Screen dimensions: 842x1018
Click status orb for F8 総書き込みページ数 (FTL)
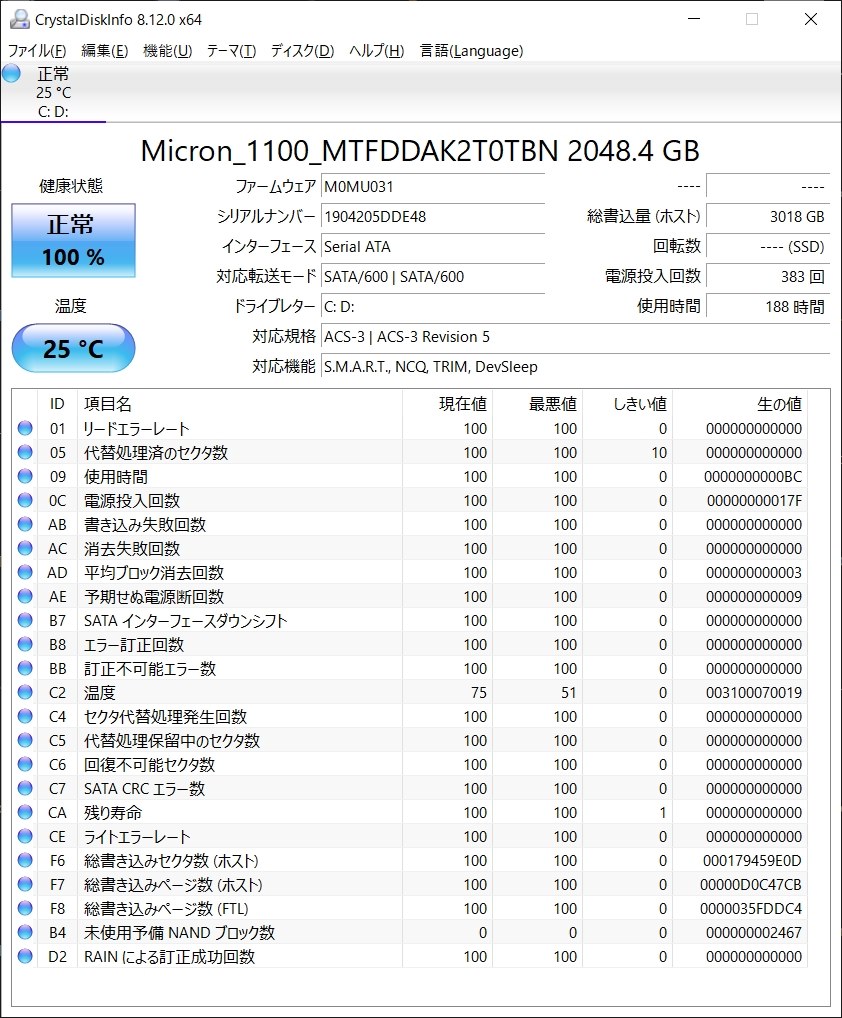click(25, 909)
